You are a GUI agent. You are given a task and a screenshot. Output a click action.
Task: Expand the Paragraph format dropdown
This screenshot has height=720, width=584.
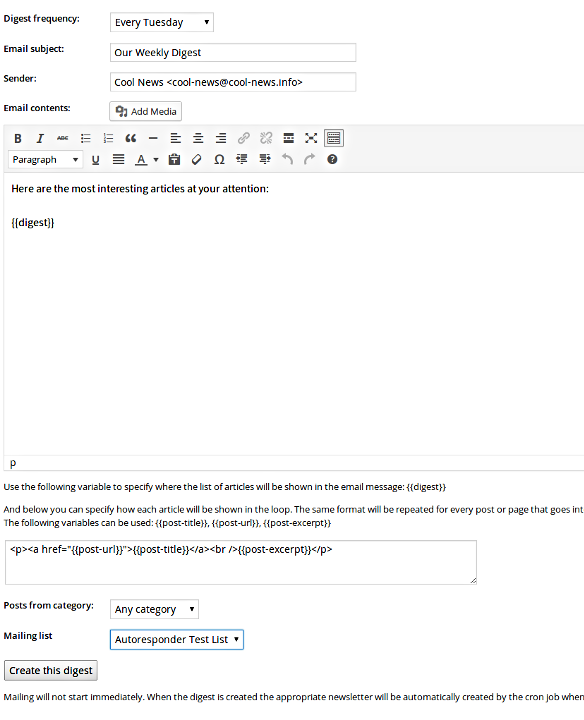click(45, 159)
